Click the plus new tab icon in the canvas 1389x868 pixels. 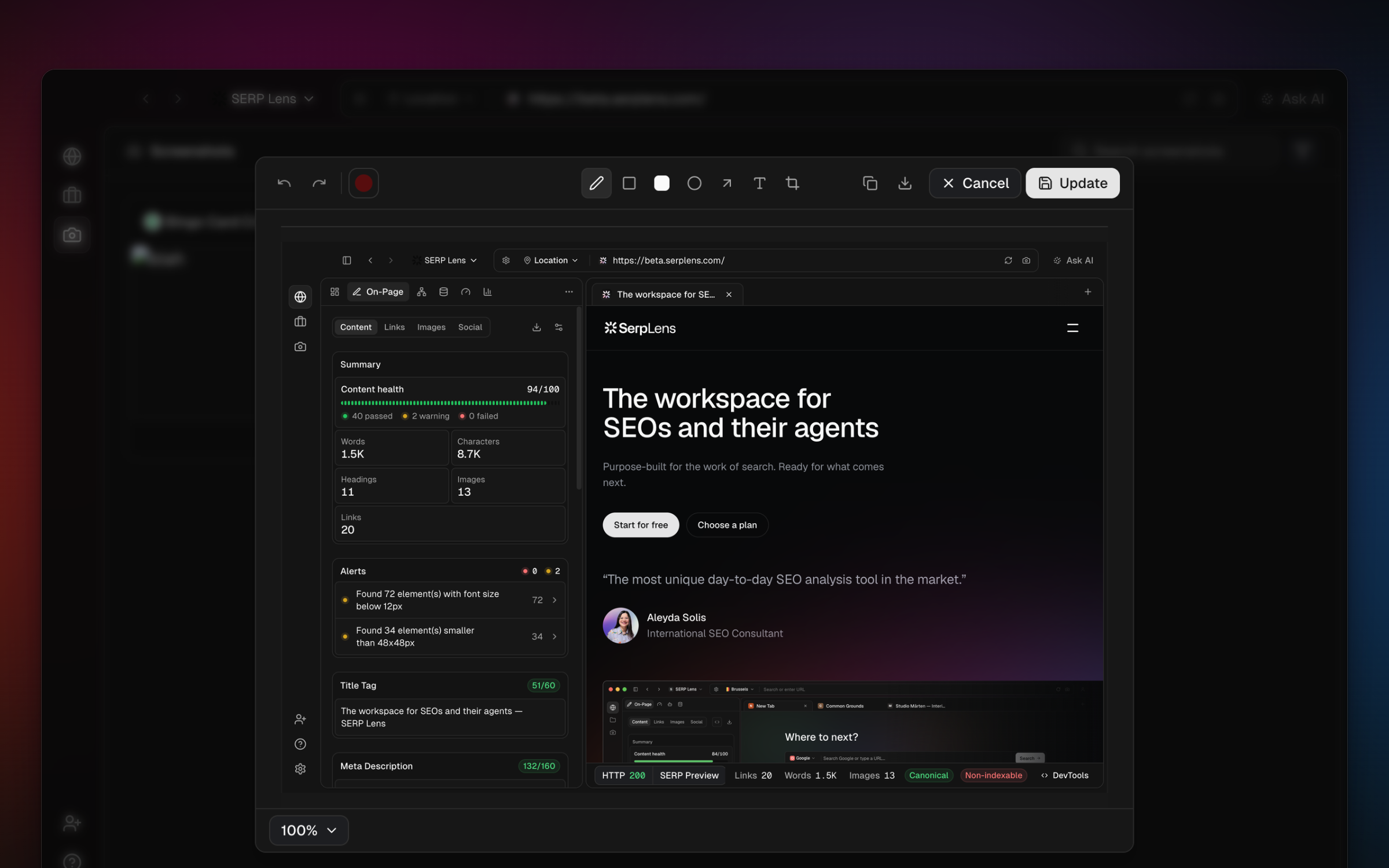point(1087,292)
